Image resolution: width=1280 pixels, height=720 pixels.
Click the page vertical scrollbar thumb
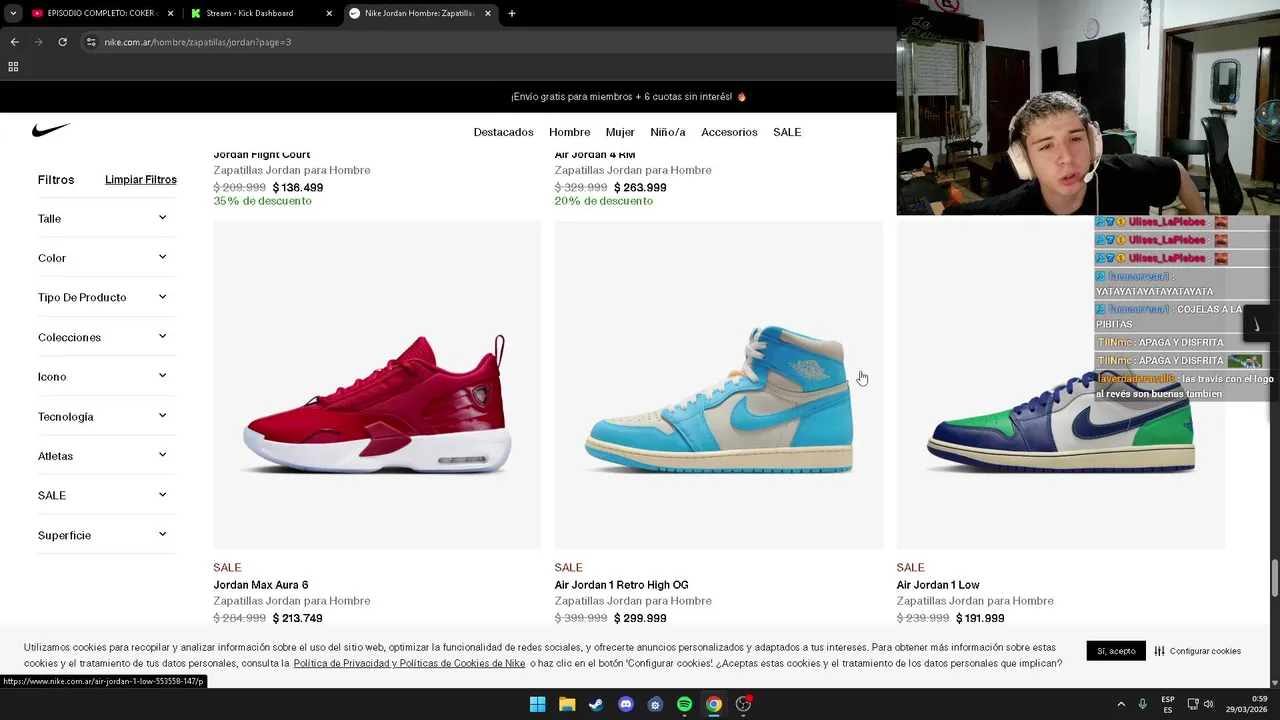1275,577
